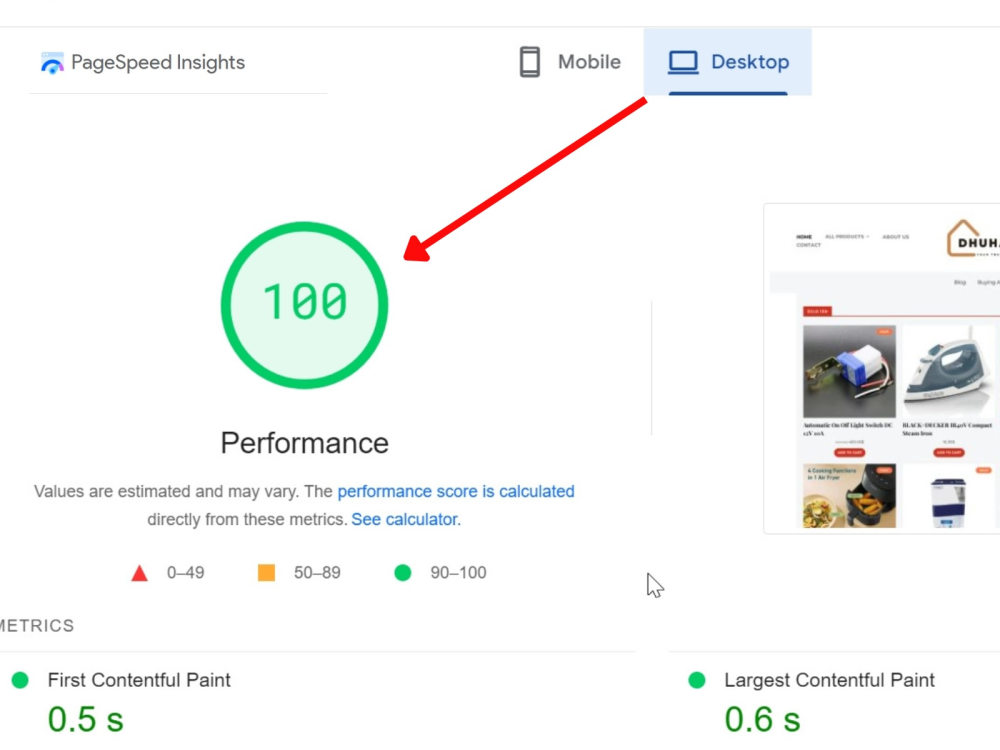Click the '90–100' legend text

458,573
